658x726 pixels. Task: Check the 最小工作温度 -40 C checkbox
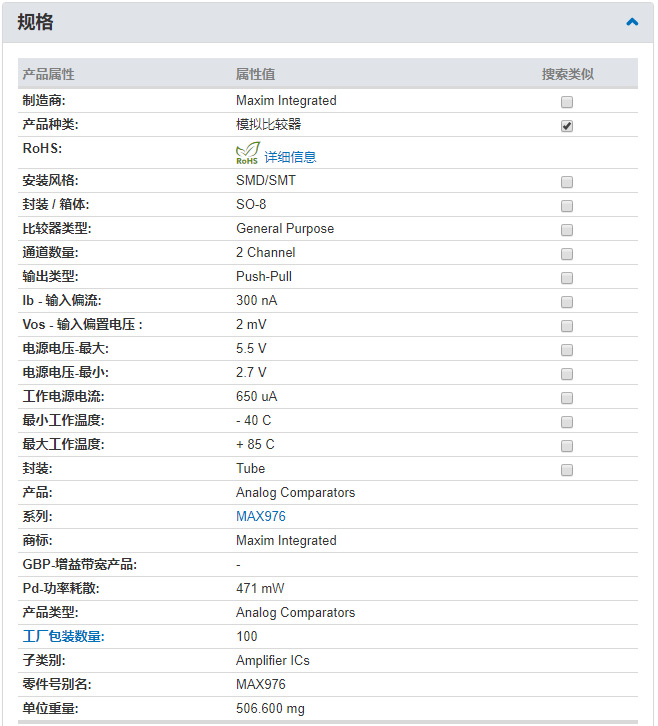pyautogui.click(x=567, y=422)
